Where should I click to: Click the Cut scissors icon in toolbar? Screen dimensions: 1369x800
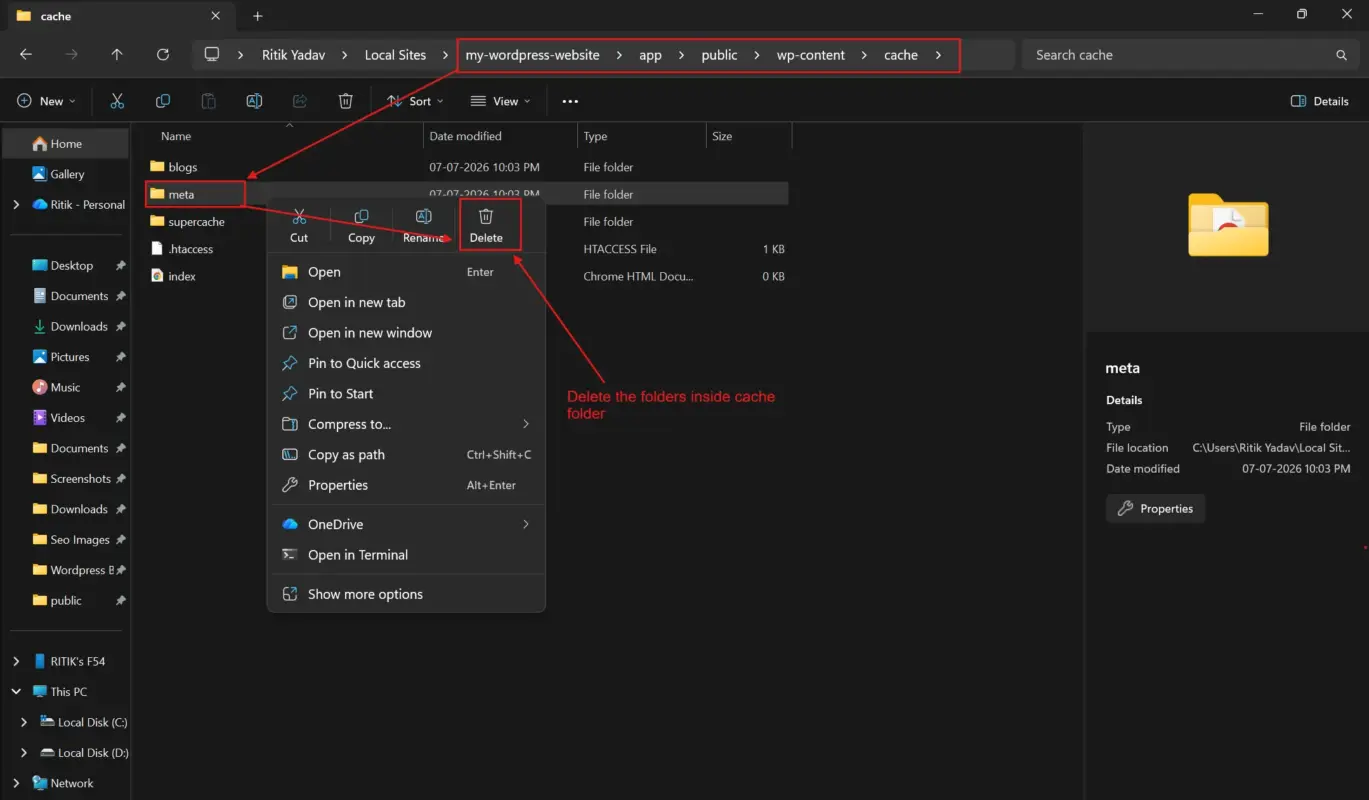coord(117,101)
